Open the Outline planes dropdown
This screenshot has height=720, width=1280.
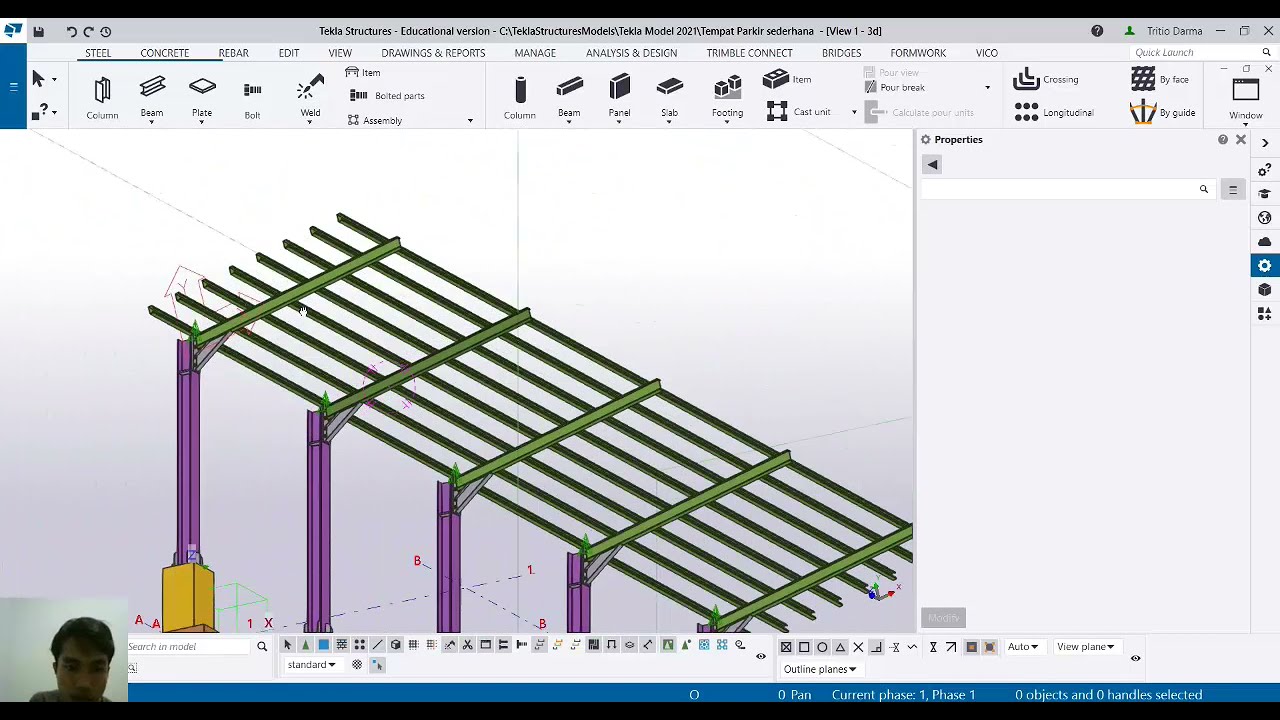(820, 669)
